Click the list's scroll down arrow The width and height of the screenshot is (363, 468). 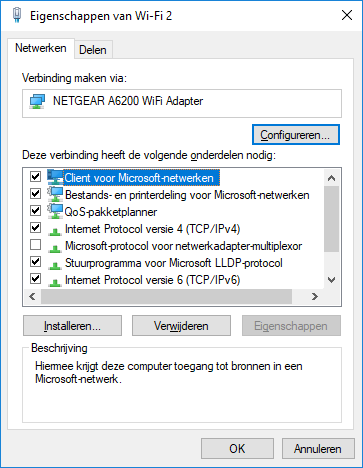[331, 280]
